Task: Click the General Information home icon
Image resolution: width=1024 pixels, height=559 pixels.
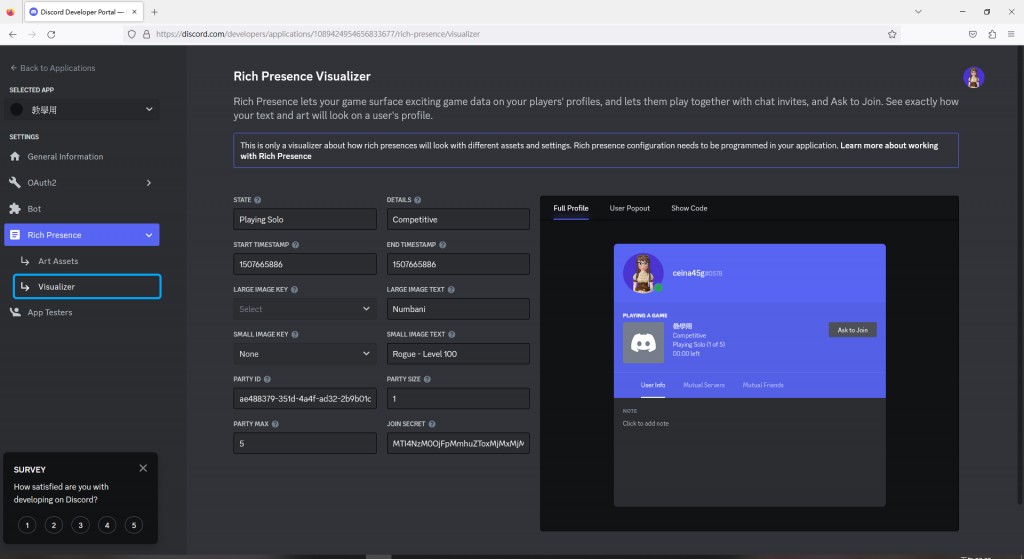Action: point(15,157)
